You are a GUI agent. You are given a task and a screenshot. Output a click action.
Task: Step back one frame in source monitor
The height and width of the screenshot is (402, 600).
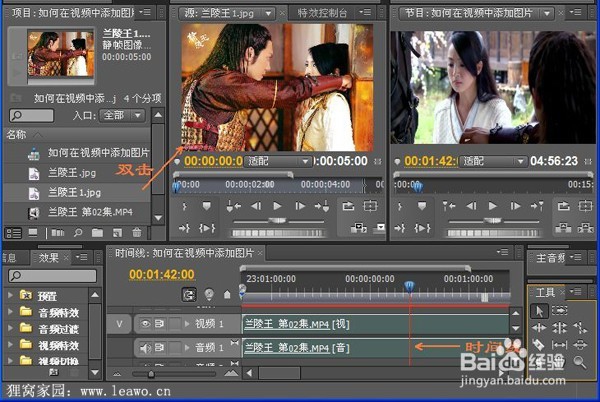tap(256, 207)
